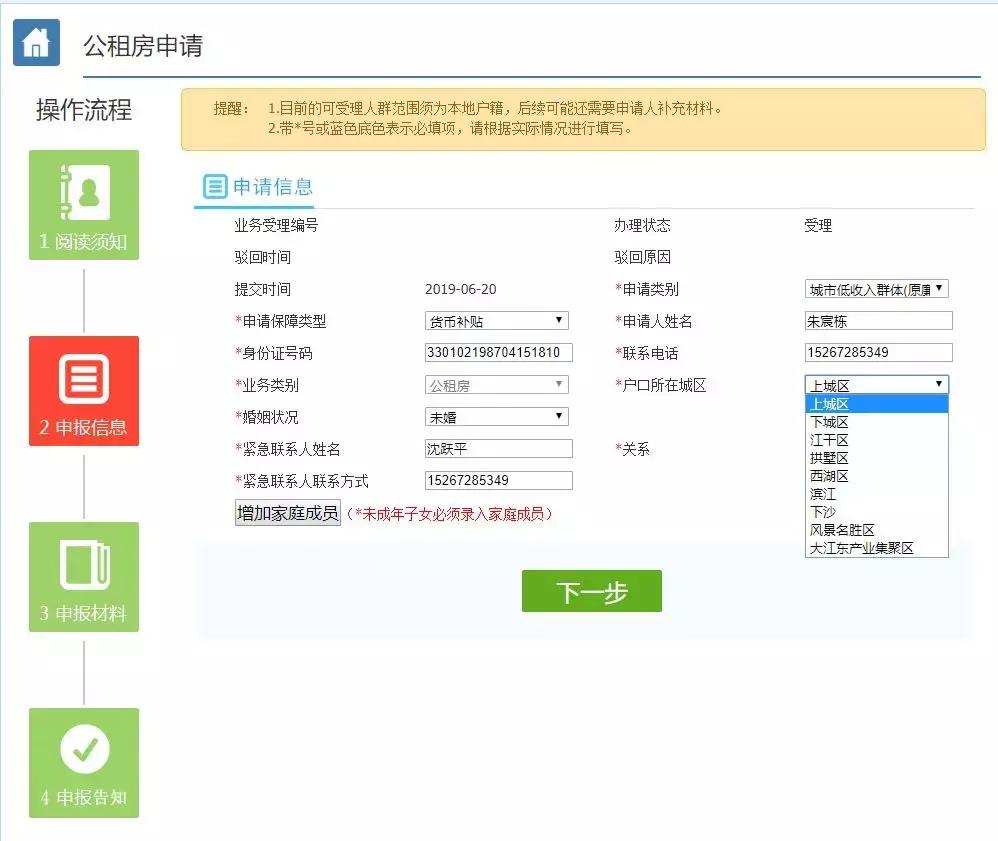Select 大江东产业集聚区 from the district options
Image resolution: width=998 pixels, height=841 pixels.
(x=876, y=548)
